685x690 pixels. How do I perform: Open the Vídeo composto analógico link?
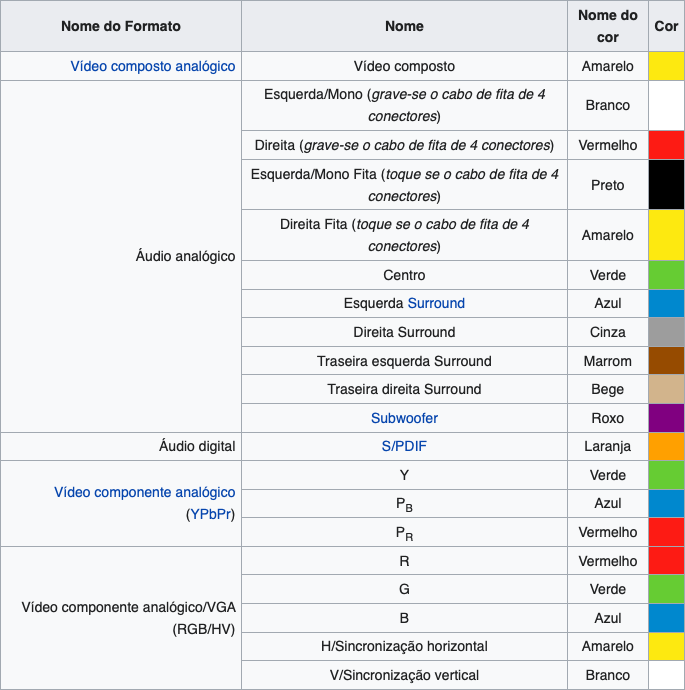pos(153,66)
